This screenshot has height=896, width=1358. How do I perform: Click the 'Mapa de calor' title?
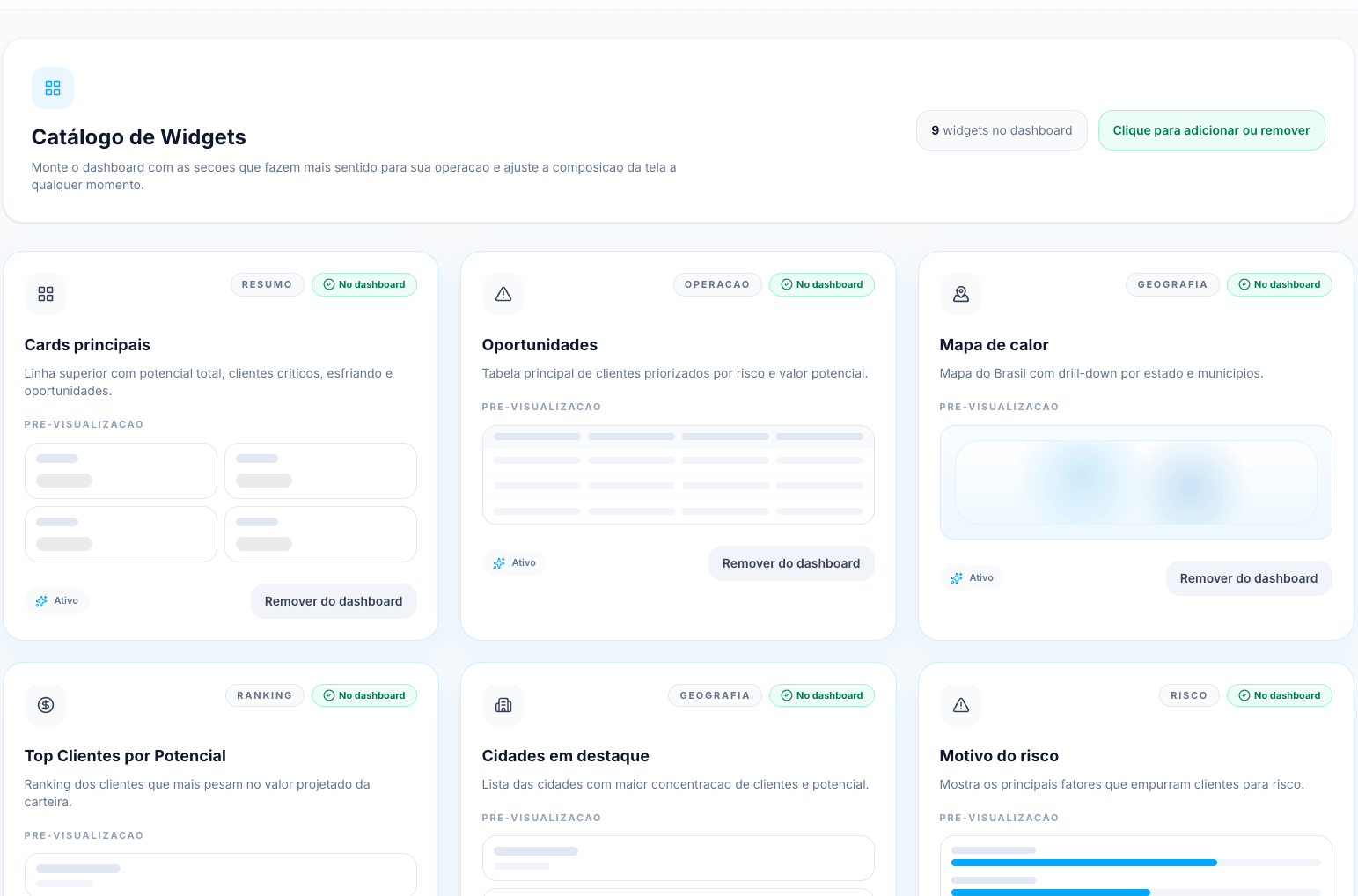click(994, 345)
